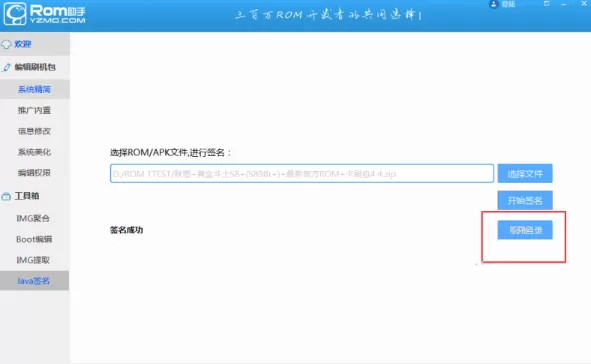Click the skin/feedback icon beside minimize
Image resolution: width=591 pixels, height=364 pixels.
point(547,3)
